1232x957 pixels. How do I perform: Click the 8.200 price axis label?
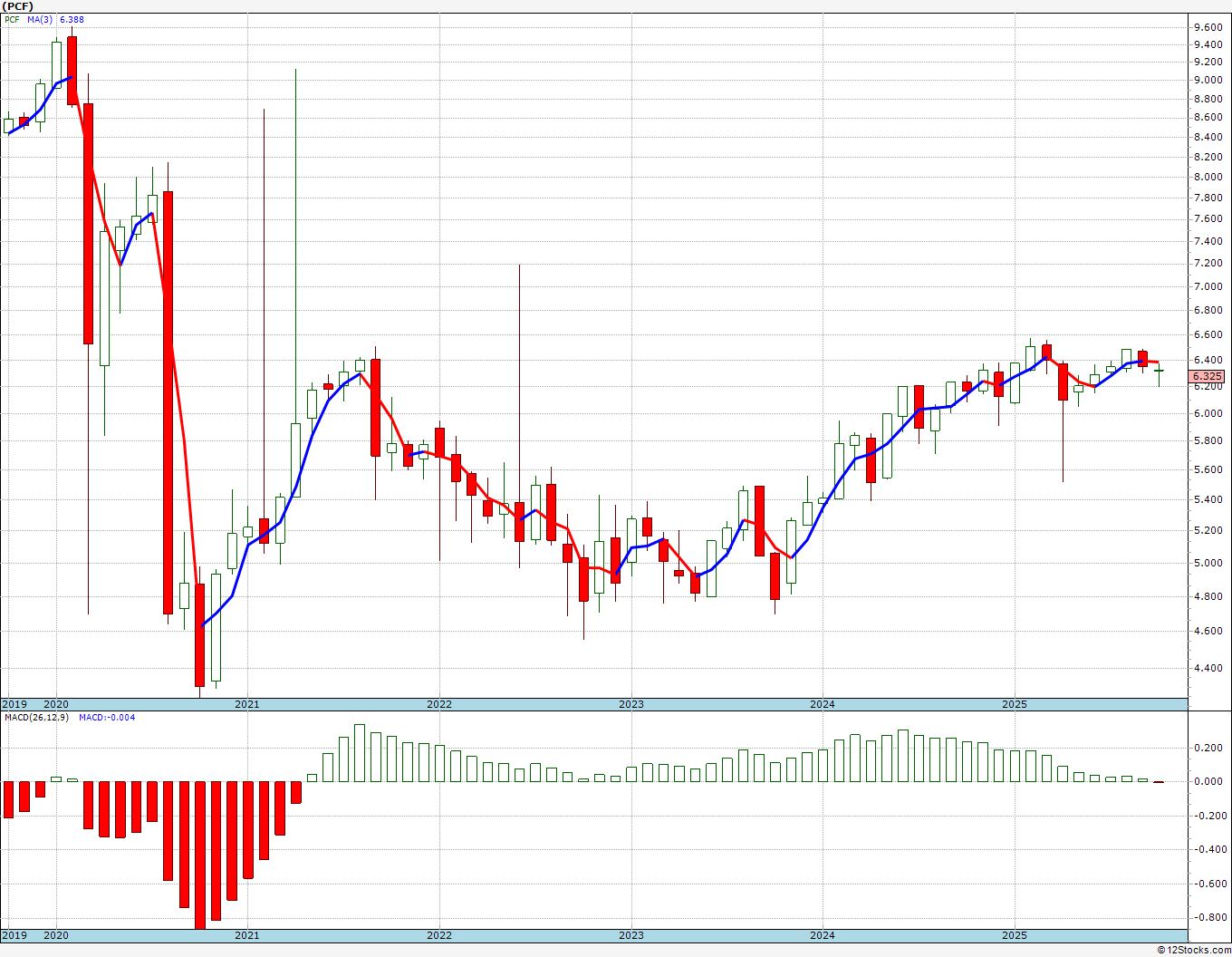[x=1208, y=157]
